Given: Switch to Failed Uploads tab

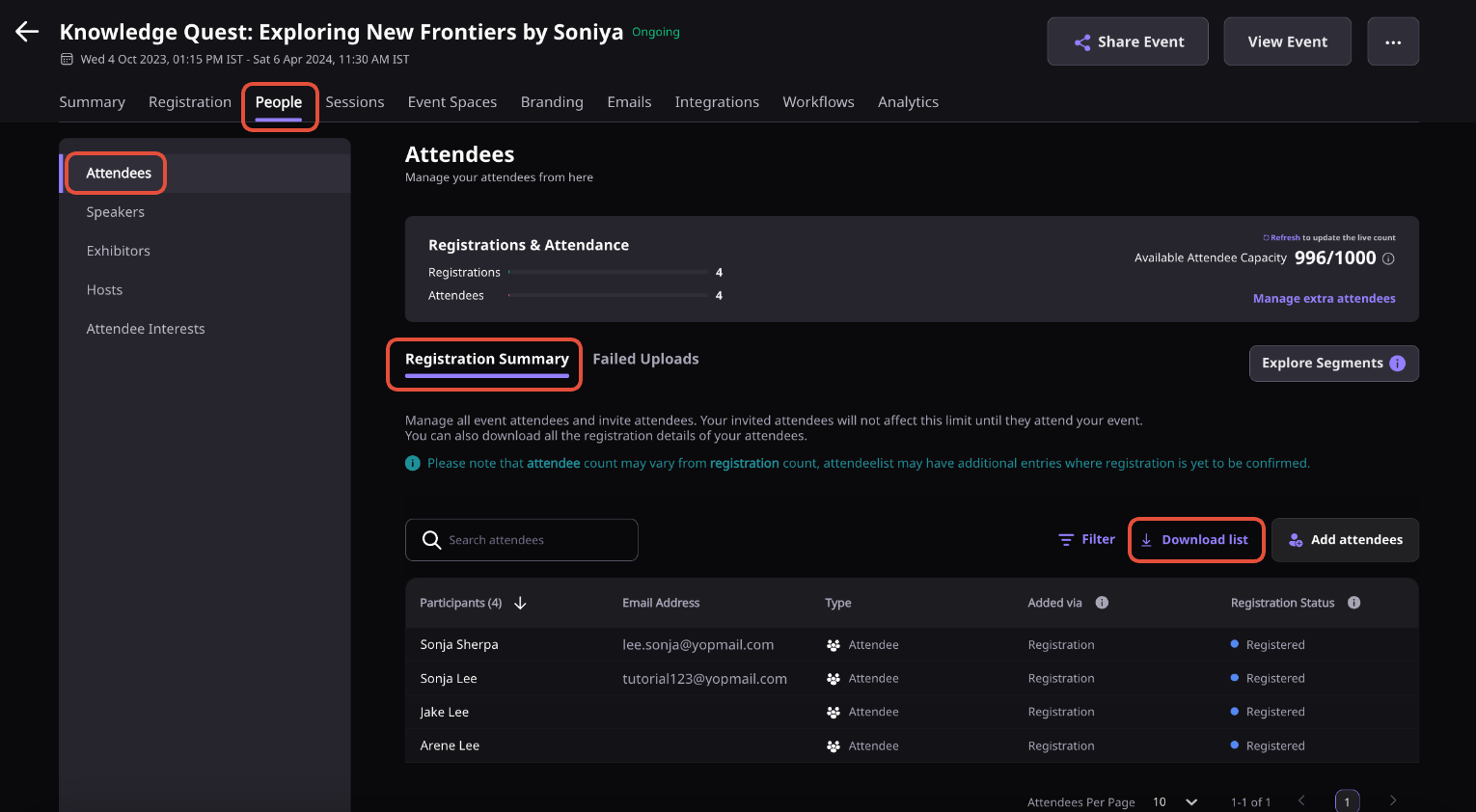Looking at the screenshot, I should pos(645,360).
